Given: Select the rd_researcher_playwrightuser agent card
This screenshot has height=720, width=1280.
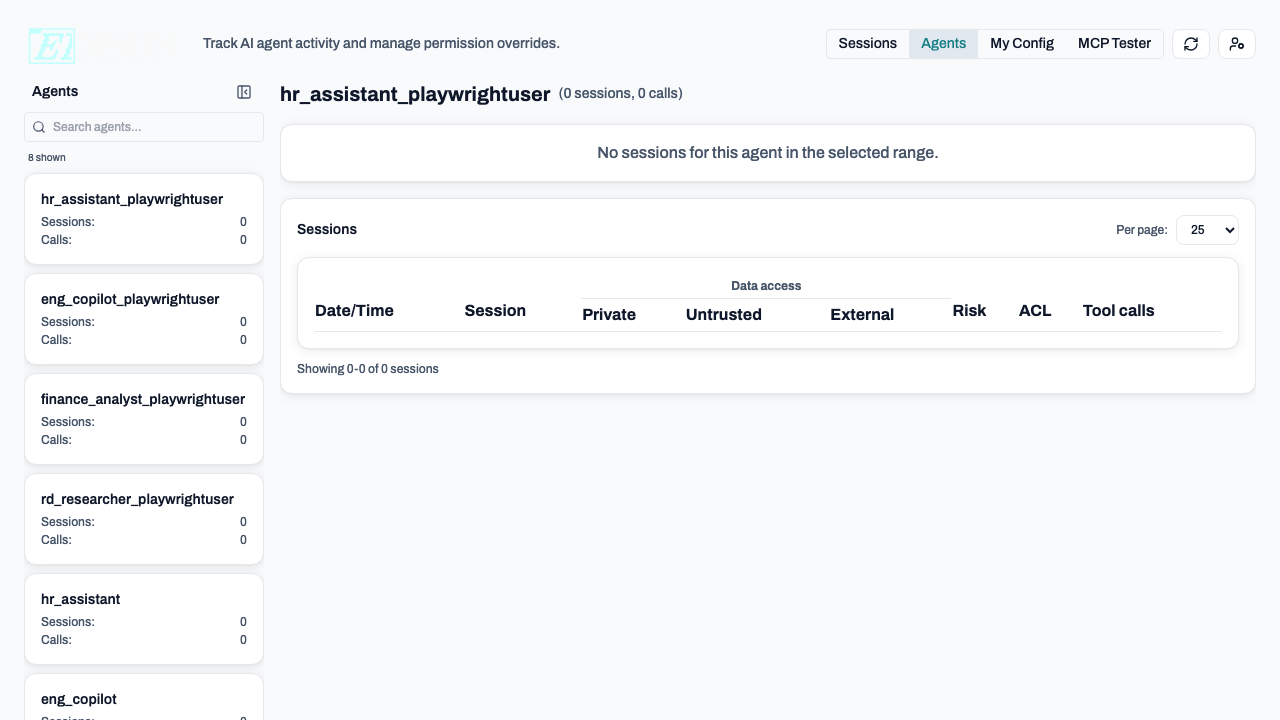Looking at the screenshot, I should click(x=144, y=519).
